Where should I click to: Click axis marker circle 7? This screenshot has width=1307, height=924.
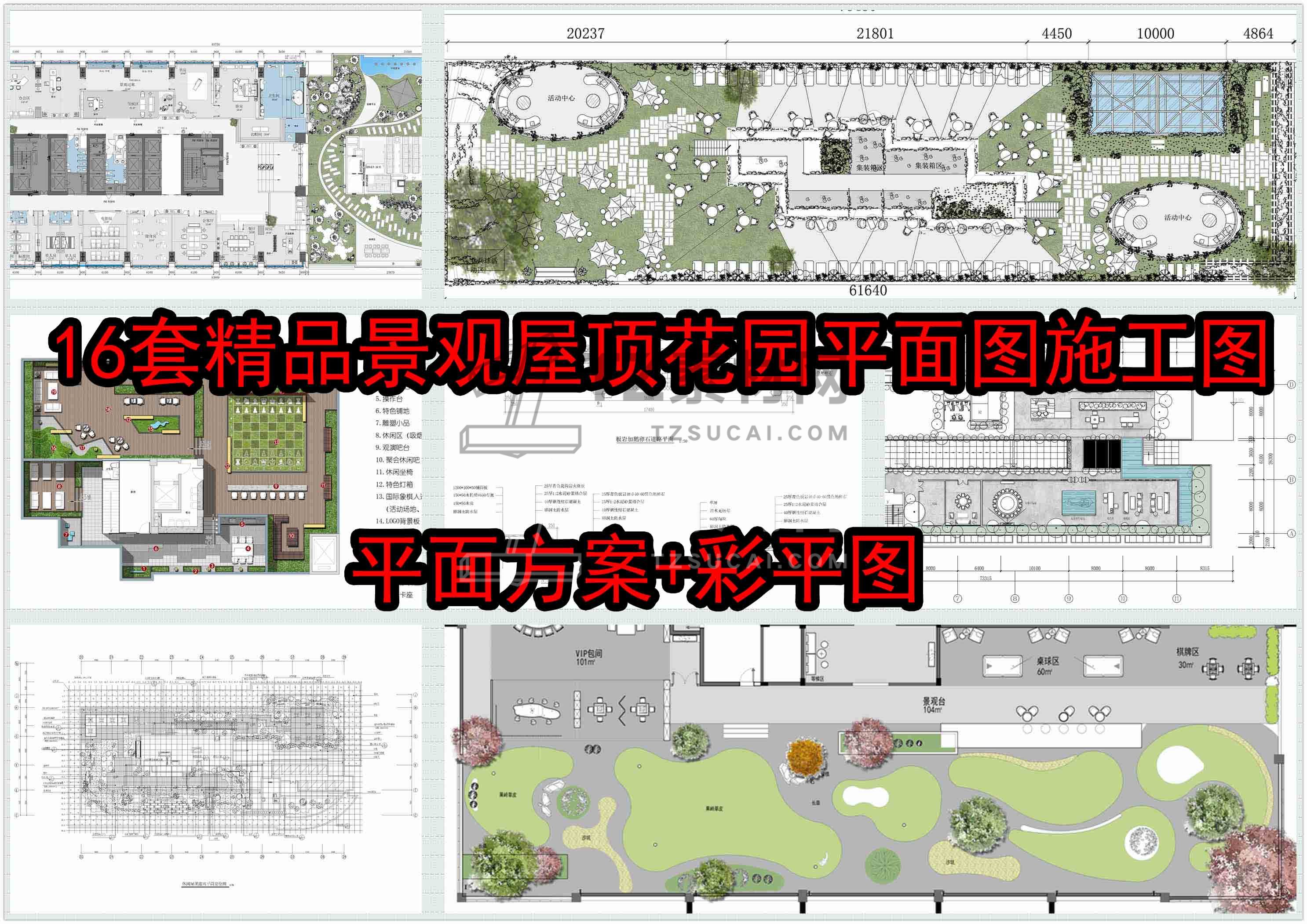coord(957,599)
